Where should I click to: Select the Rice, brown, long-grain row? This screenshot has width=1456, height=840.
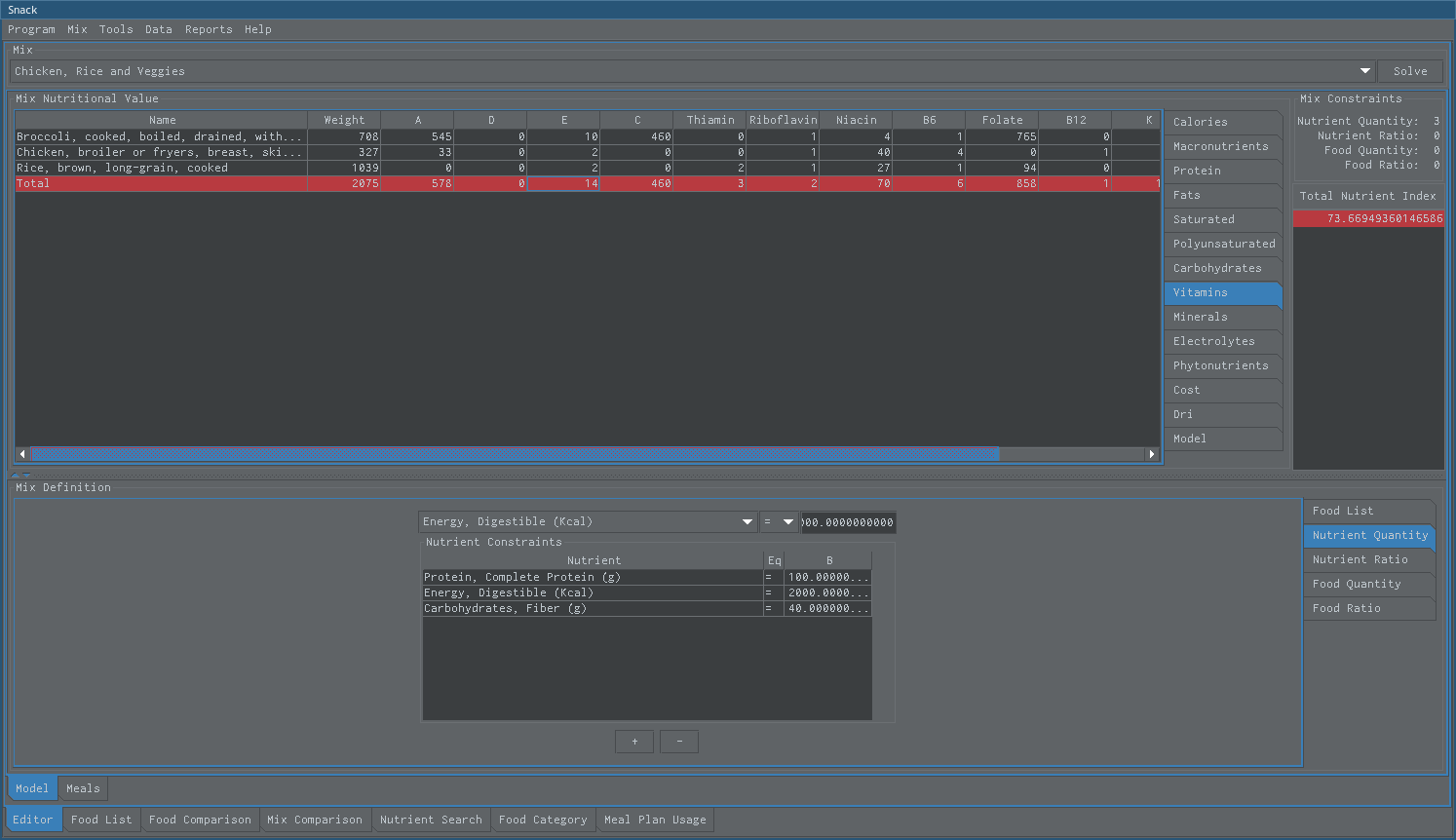click(x=588, y=168)
